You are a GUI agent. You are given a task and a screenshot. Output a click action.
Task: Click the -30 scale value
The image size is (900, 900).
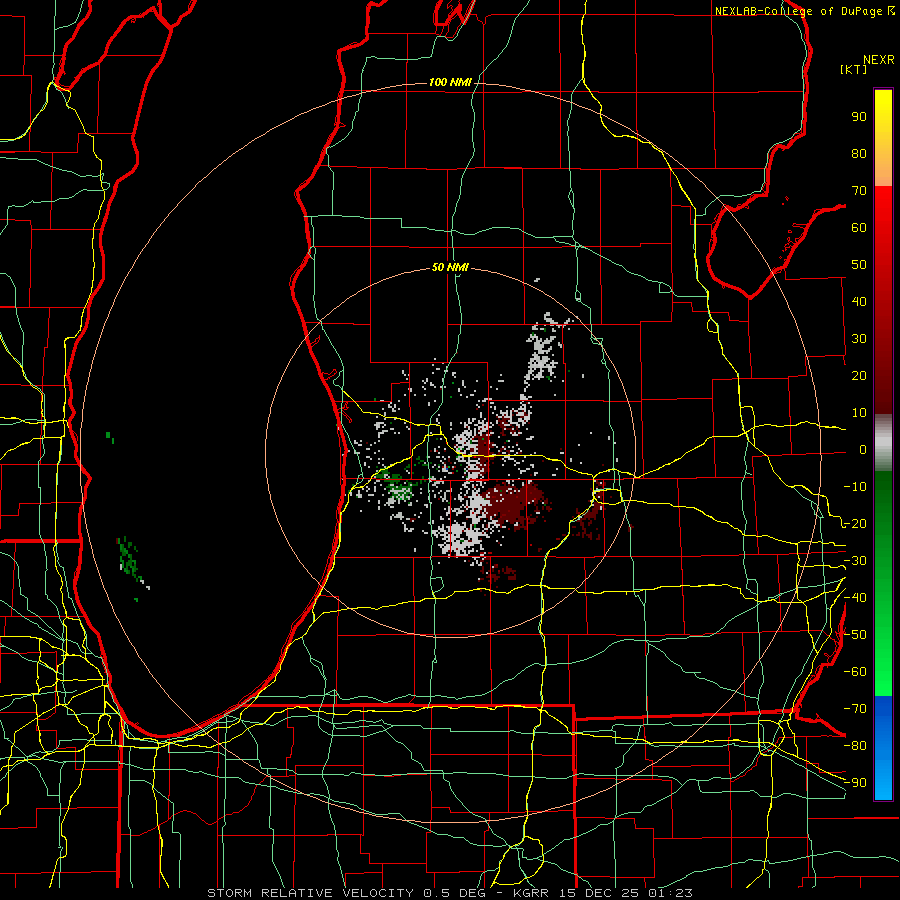pos(855,561)
